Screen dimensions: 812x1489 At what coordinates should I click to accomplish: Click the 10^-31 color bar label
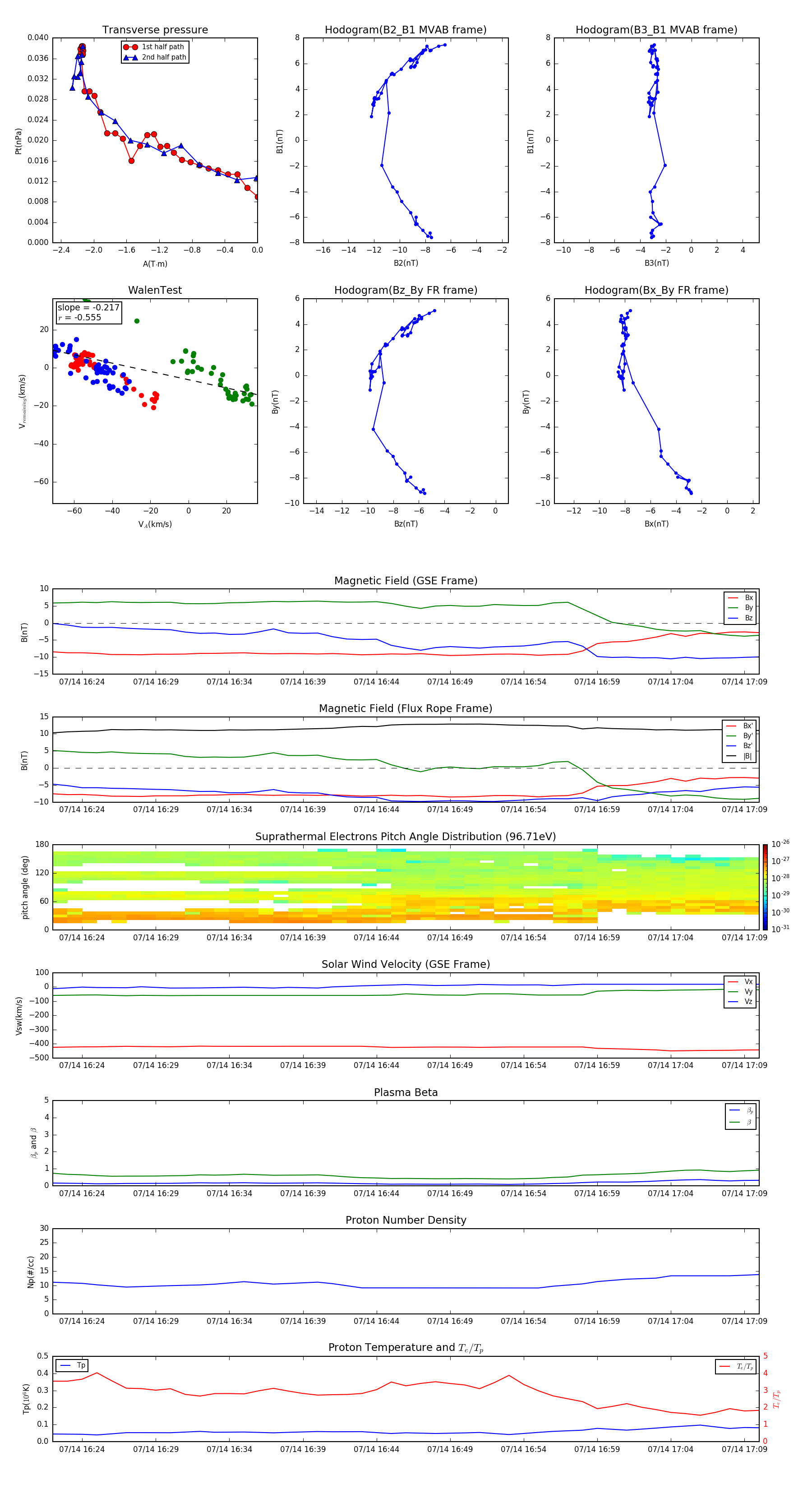pyautogui.click(x=780, y=929)
